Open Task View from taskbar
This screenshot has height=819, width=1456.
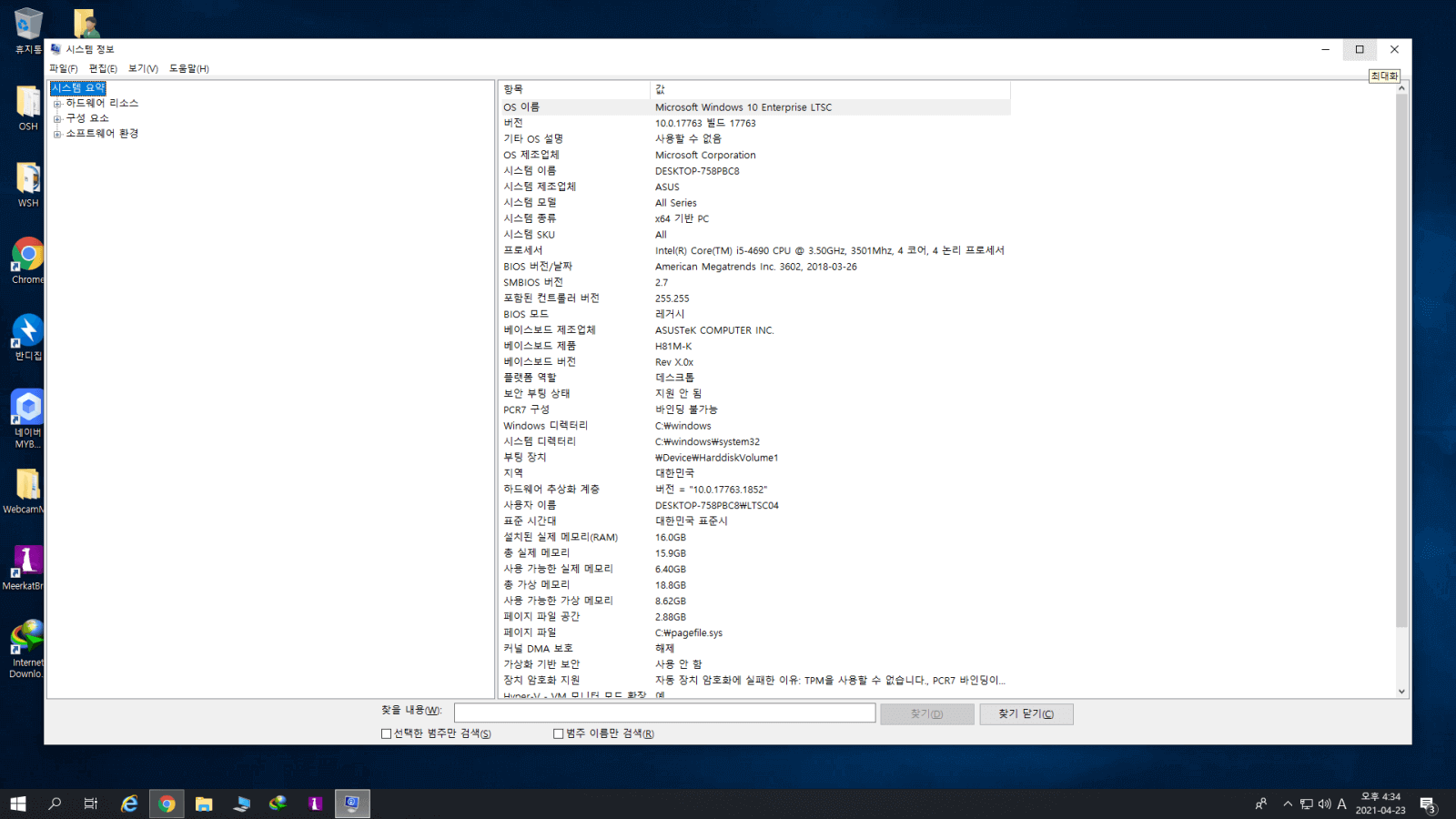91,804
